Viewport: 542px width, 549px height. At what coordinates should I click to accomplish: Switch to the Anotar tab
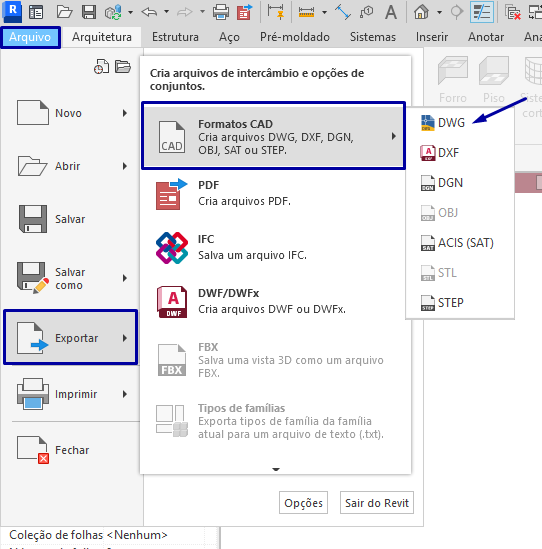coord(486,37)
